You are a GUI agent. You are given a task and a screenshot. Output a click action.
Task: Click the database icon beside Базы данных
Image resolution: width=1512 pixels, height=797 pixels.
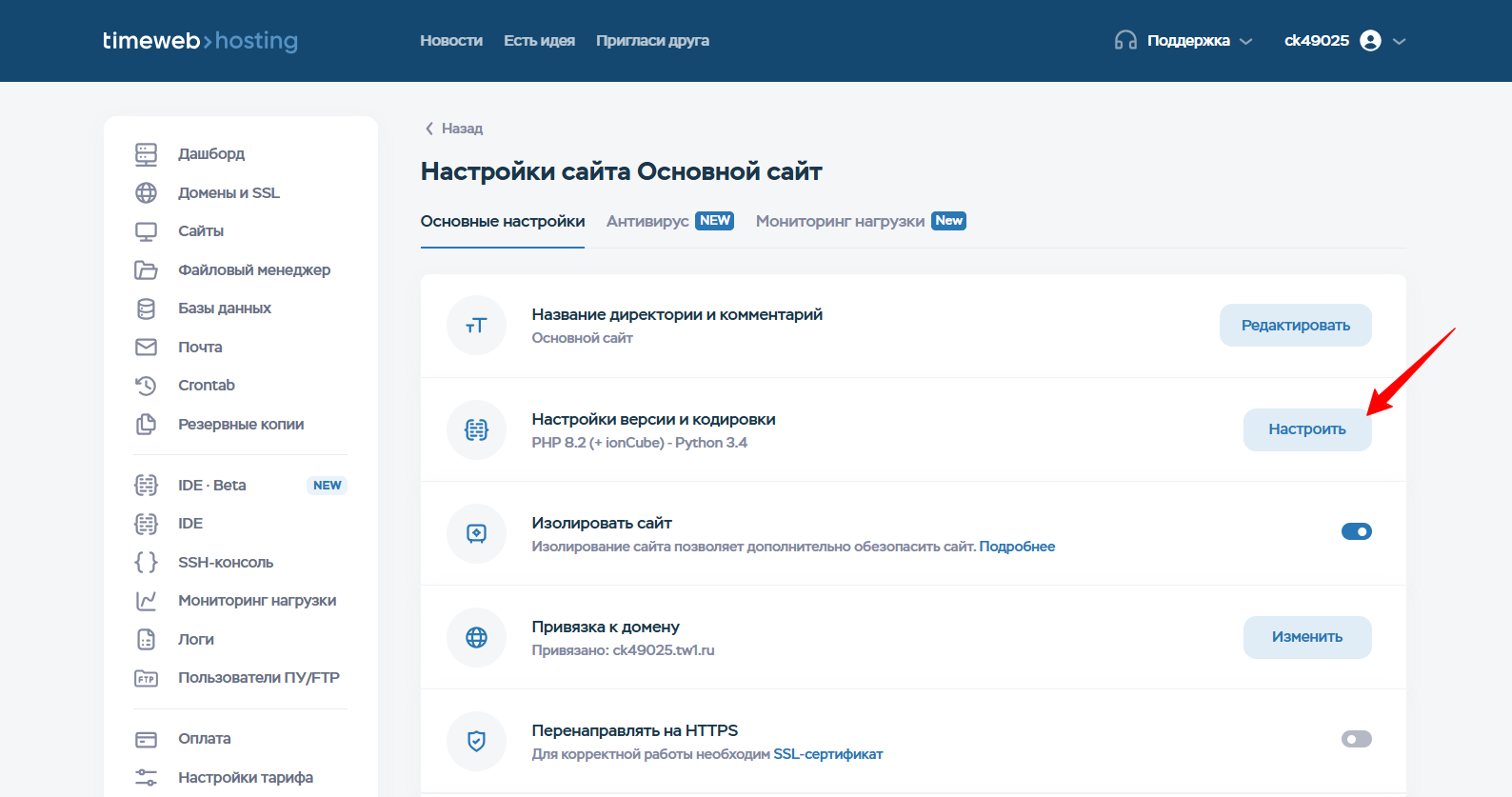[146, 309]
